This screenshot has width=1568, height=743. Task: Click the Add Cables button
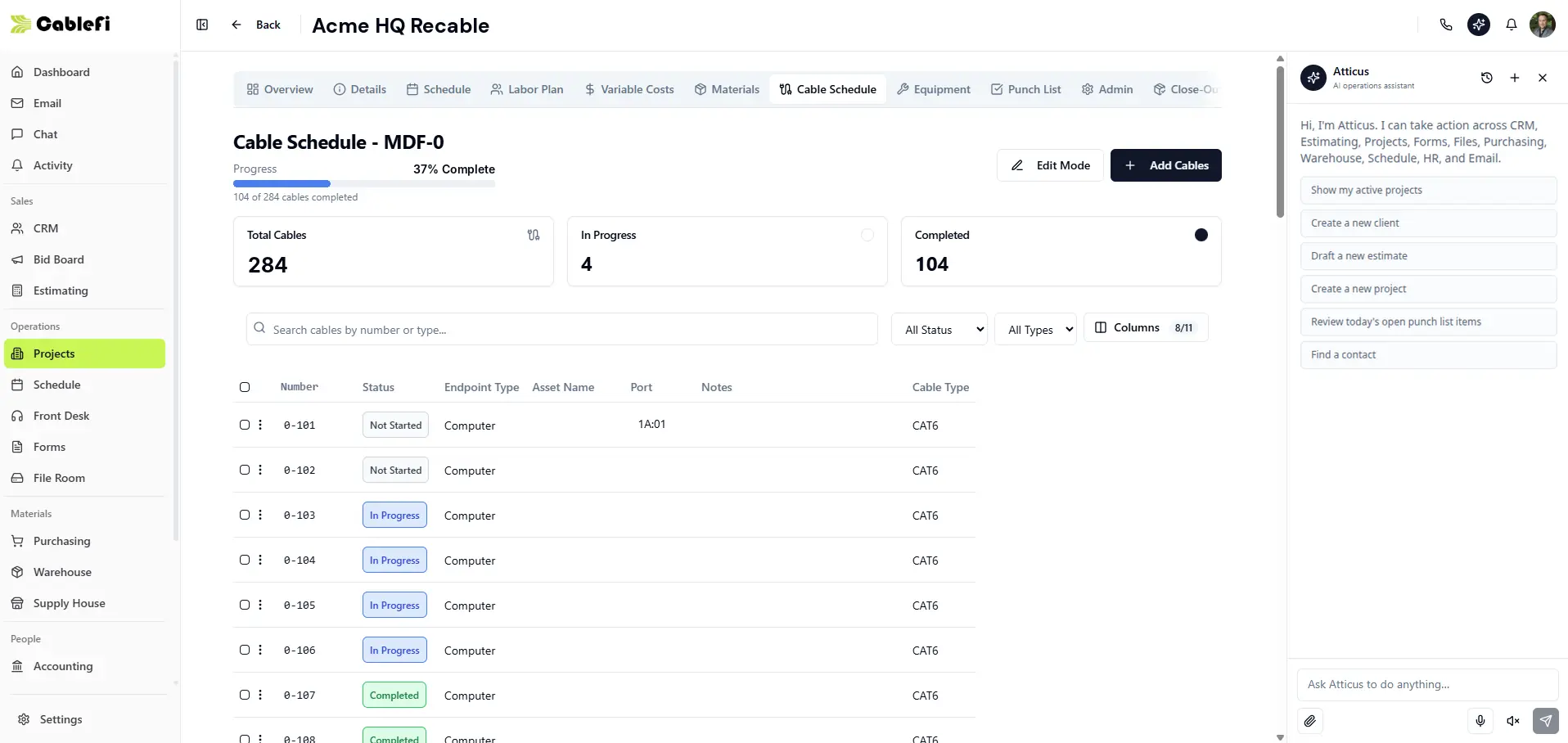coord(1166,165)
